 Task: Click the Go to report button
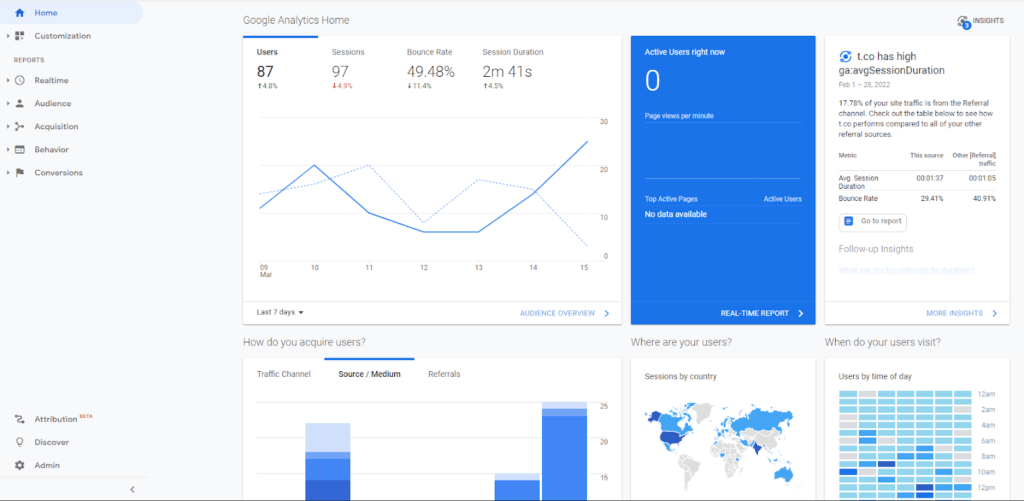tap(872, 221)
